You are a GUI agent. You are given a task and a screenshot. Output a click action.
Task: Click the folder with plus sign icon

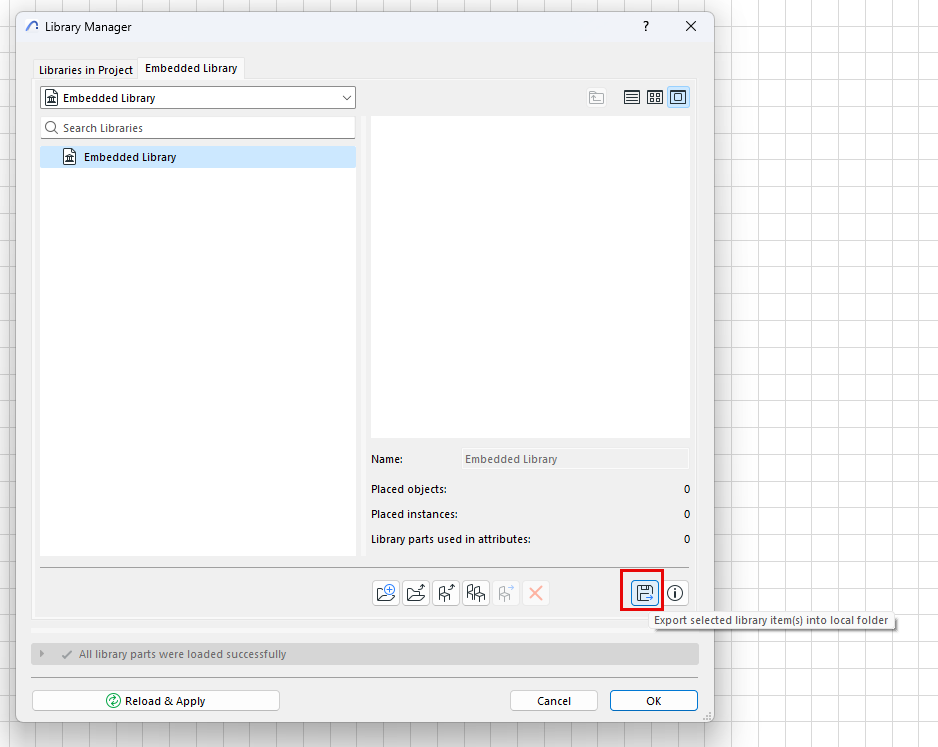click(x=386, y=593)
